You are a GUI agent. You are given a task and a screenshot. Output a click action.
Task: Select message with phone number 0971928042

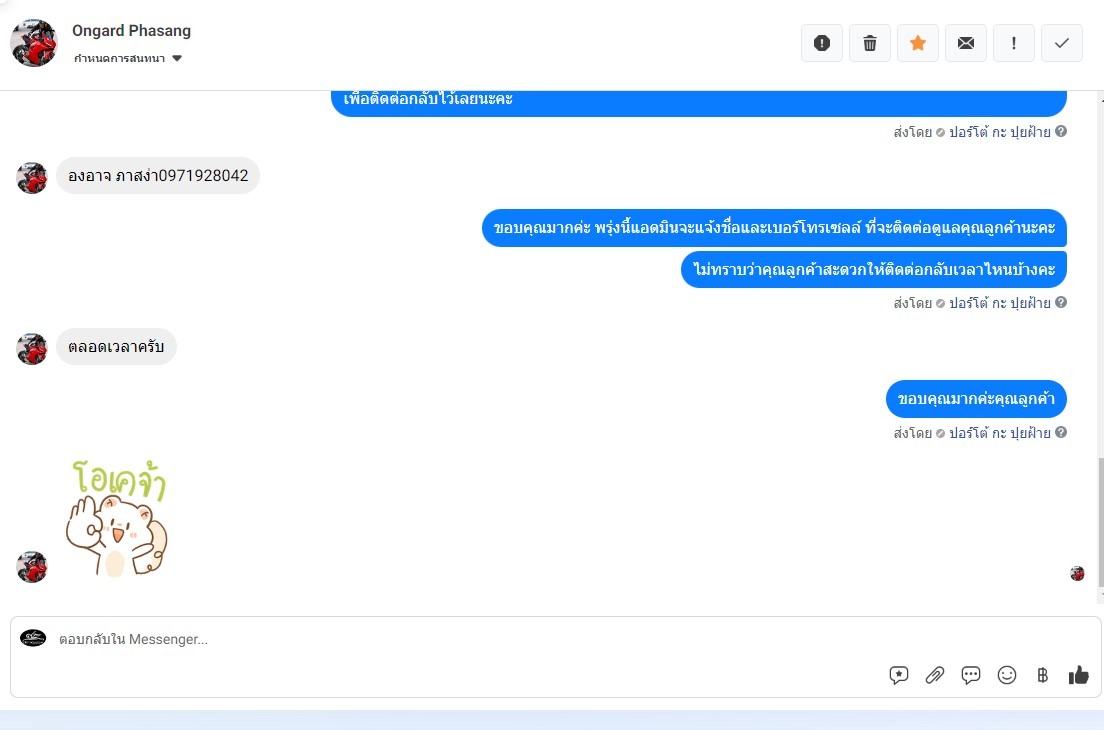[x=158, y=175]
